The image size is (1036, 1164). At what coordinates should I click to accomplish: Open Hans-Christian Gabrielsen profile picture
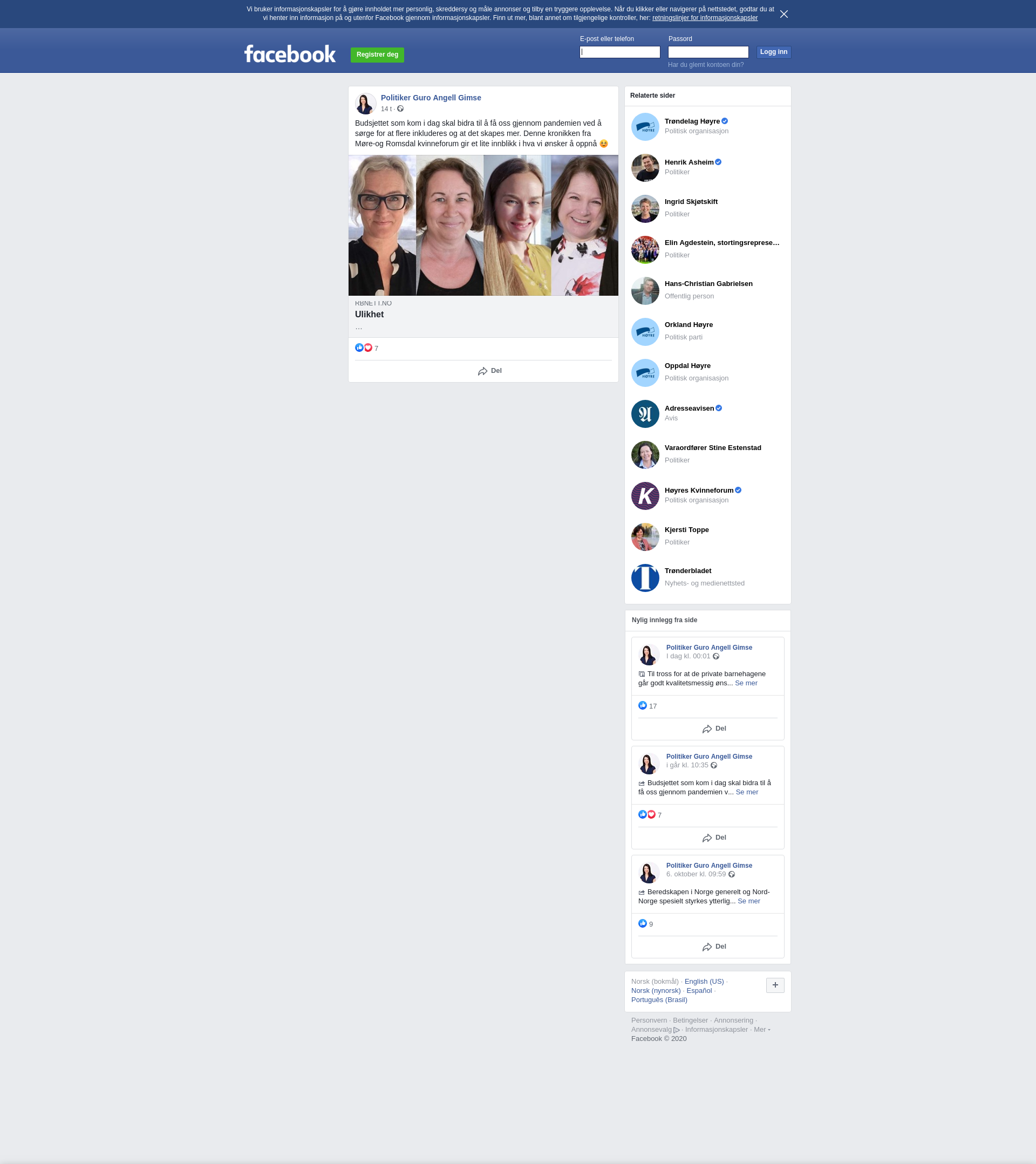pos(645,290)
